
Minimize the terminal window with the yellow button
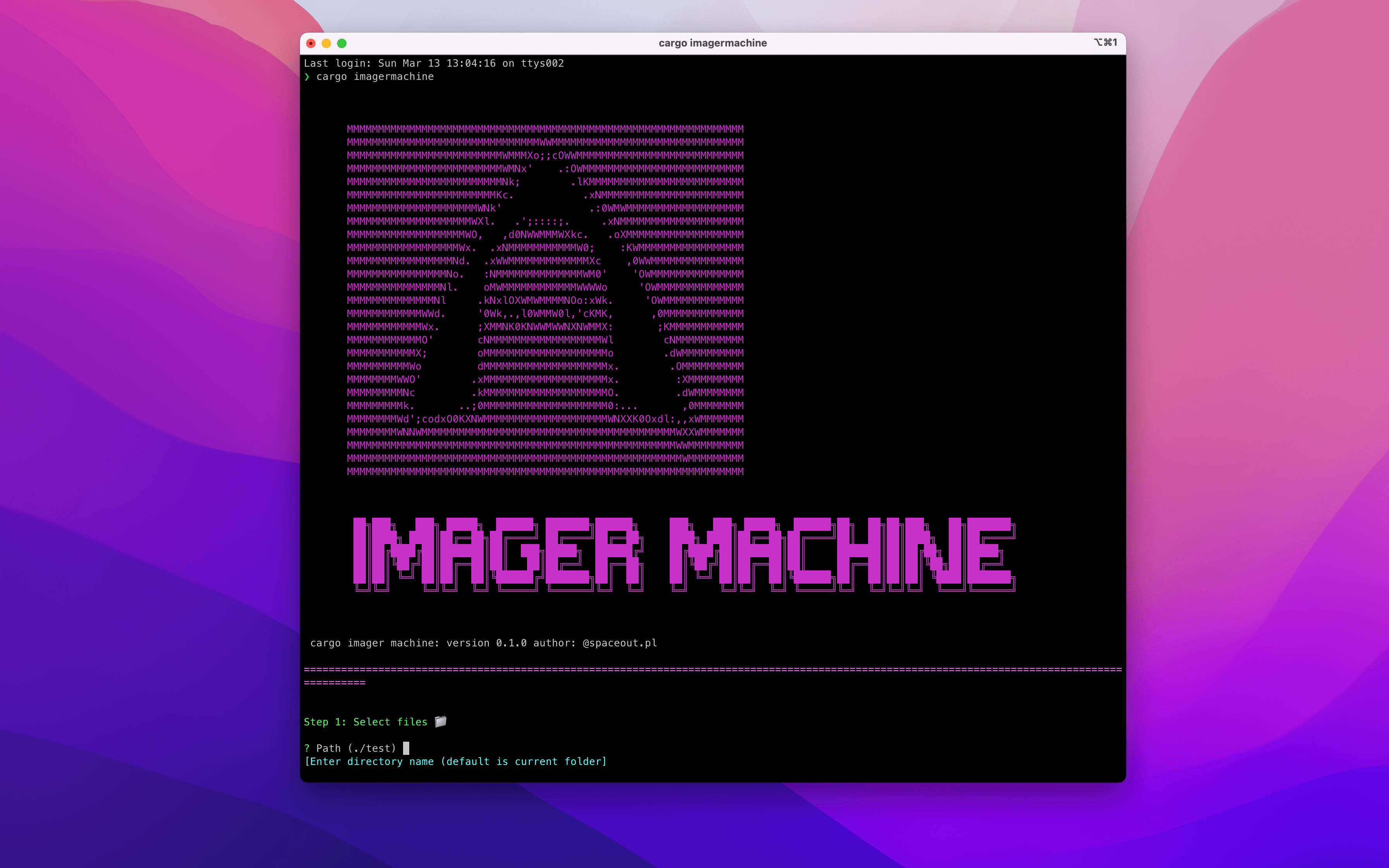327,43
